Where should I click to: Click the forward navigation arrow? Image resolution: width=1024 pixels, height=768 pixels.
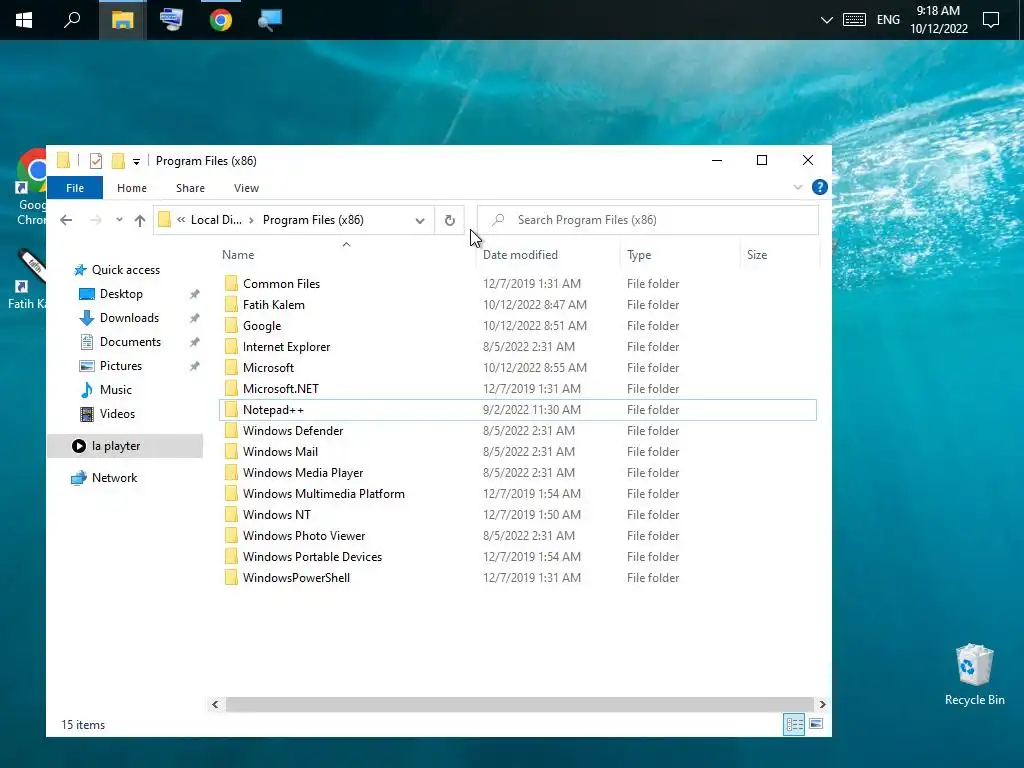(96, 220)
